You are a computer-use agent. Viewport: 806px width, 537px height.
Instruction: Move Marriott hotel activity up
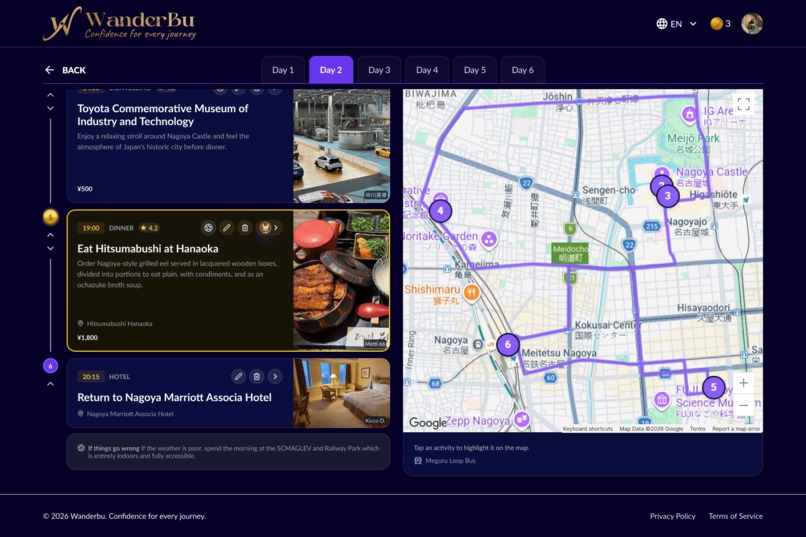(x=50, y=384)
